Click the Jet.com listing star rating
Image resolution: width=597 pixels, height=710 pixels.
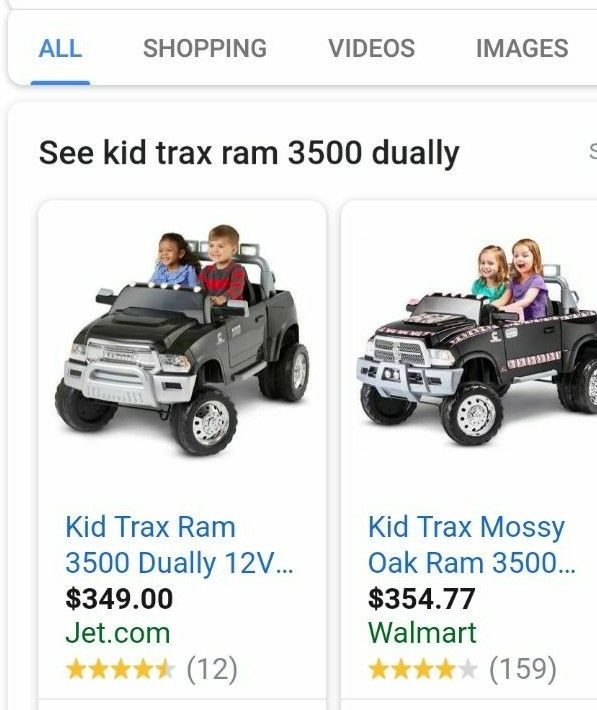[x=120, y=669]
